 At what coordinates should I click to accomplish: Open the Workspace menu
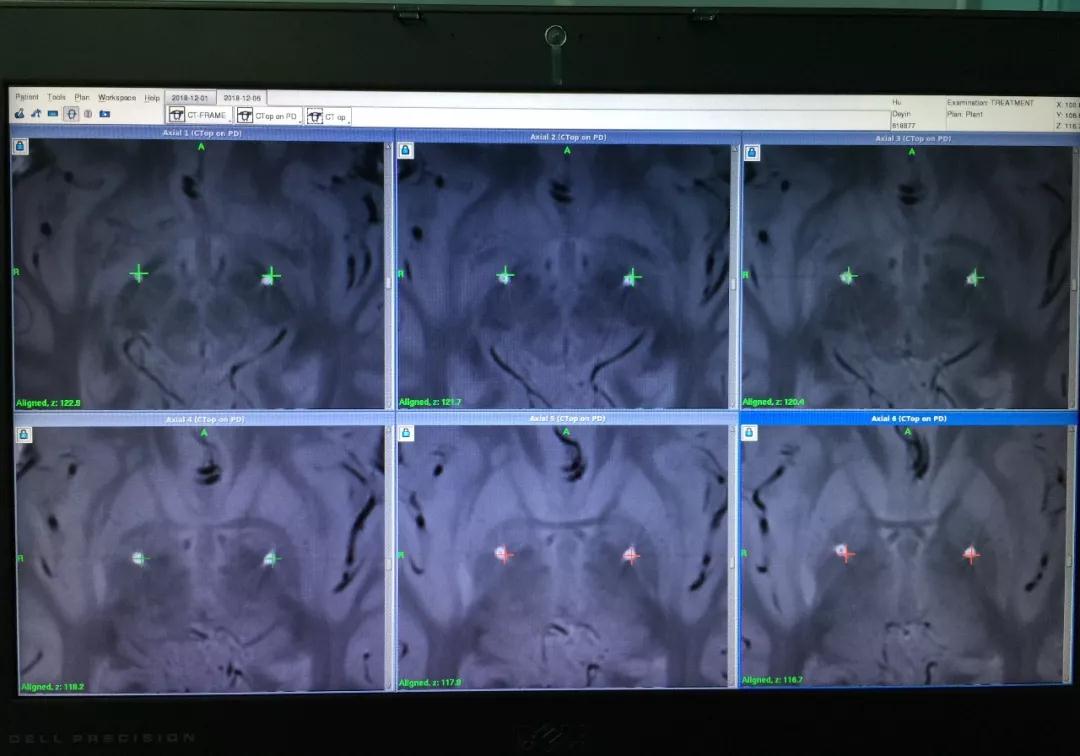click(x=116, y=98)
